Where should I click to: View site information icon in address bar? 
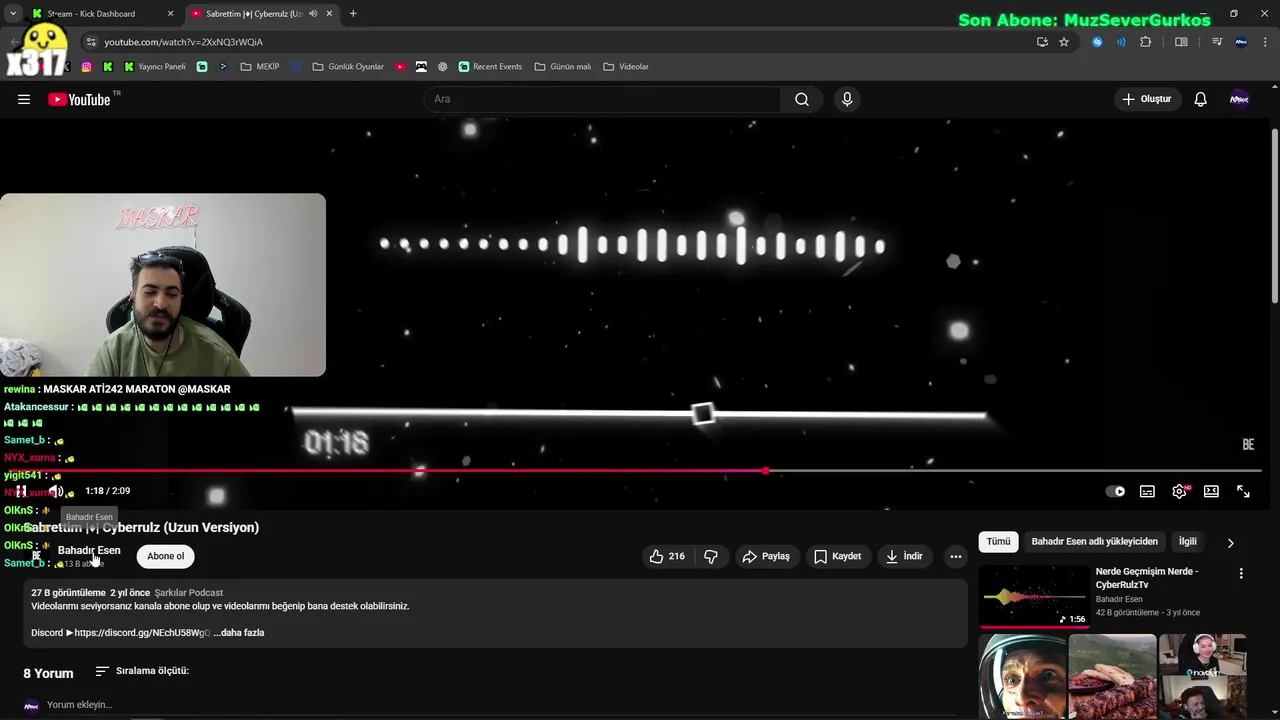91,42
